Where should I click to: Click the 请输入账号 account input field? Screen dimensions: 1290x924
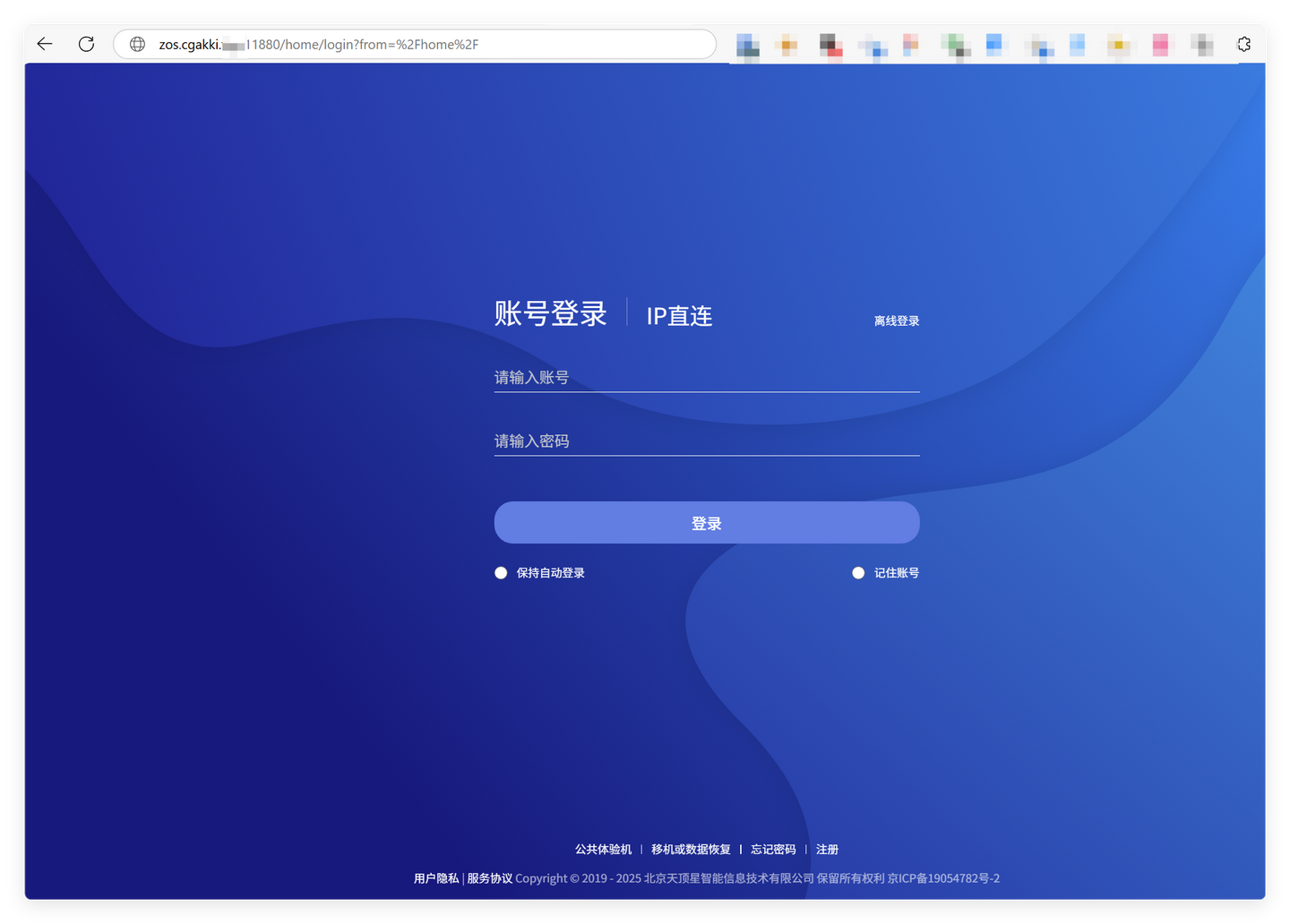(706, 377)
